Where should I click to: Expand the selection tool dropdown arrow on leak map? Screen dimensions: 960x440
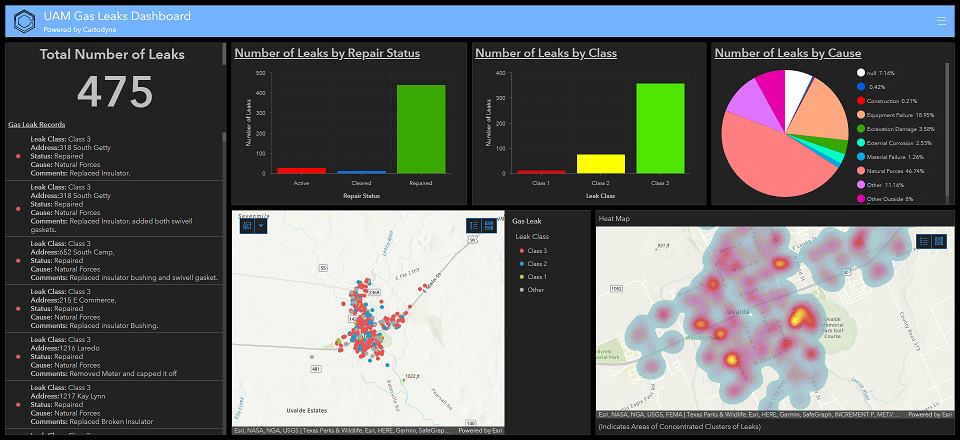click(x=261, y=226)
